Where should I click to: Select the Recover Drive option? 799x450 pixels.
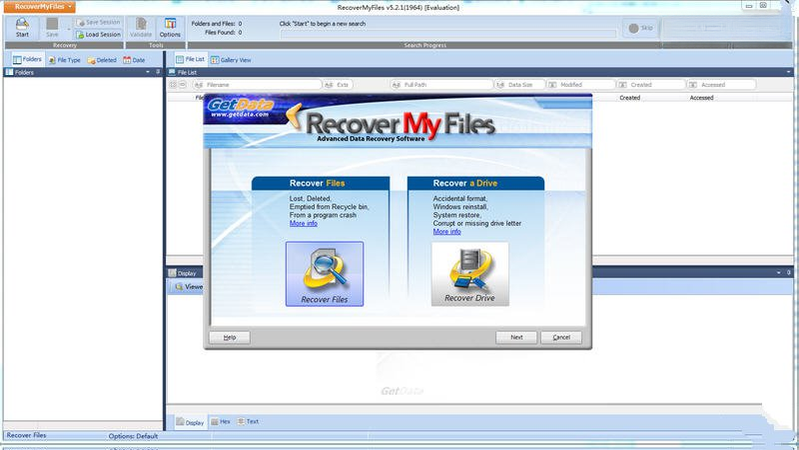pos(470,274)
